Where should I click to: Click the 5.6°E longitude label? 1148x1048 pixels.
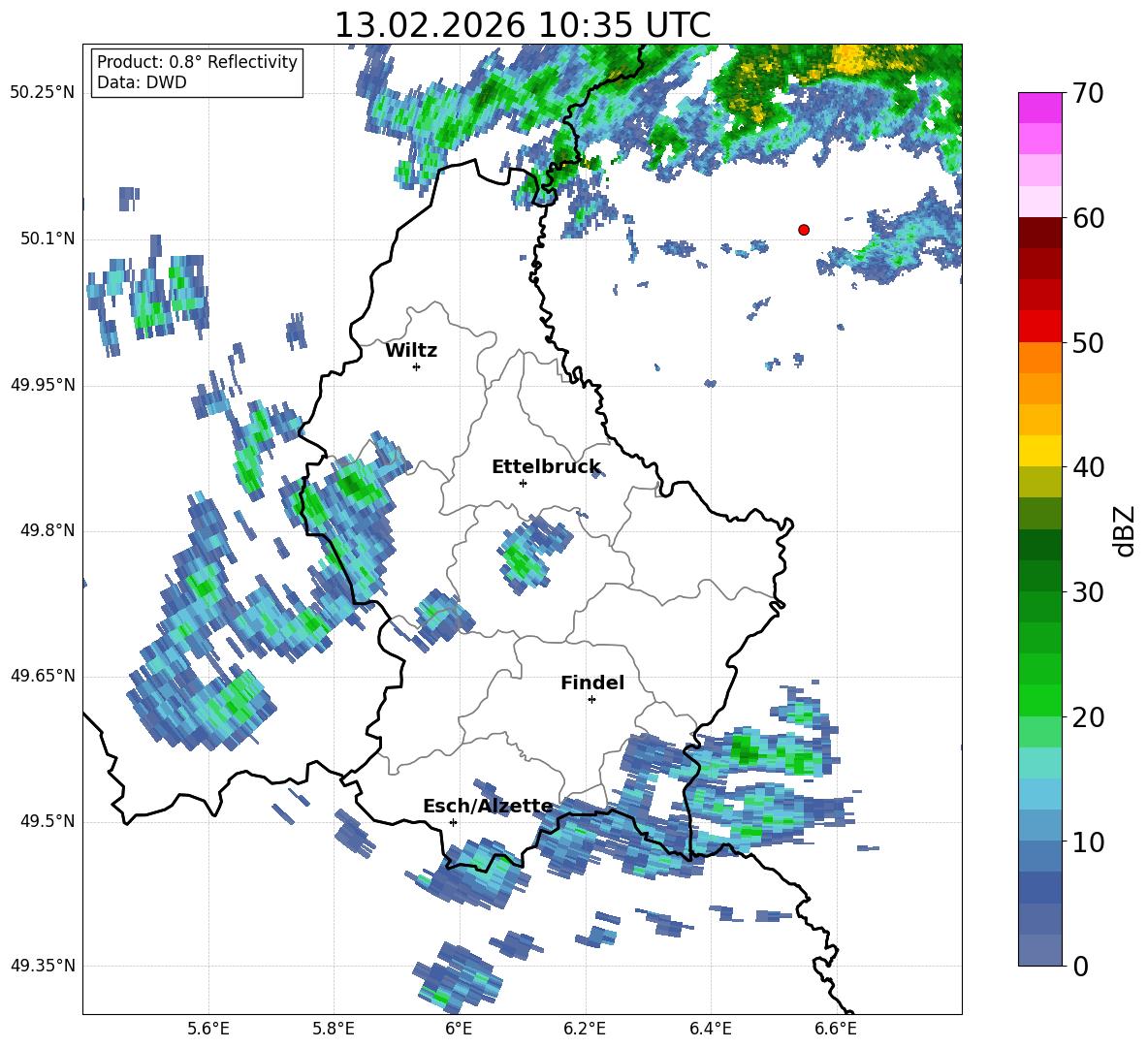coord(208,1029)
